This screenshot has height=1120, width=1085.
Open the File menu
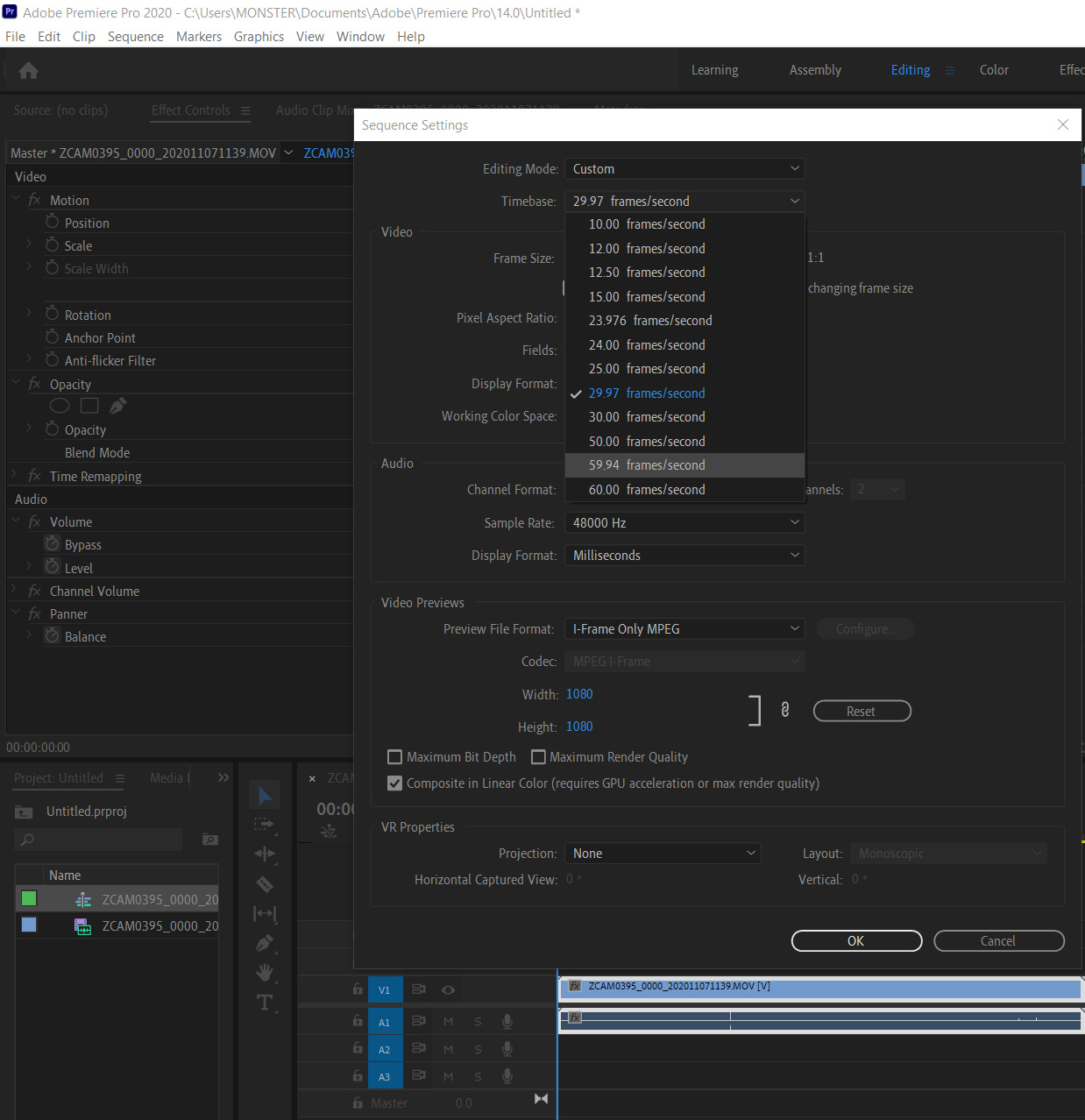tap(15, 37)
